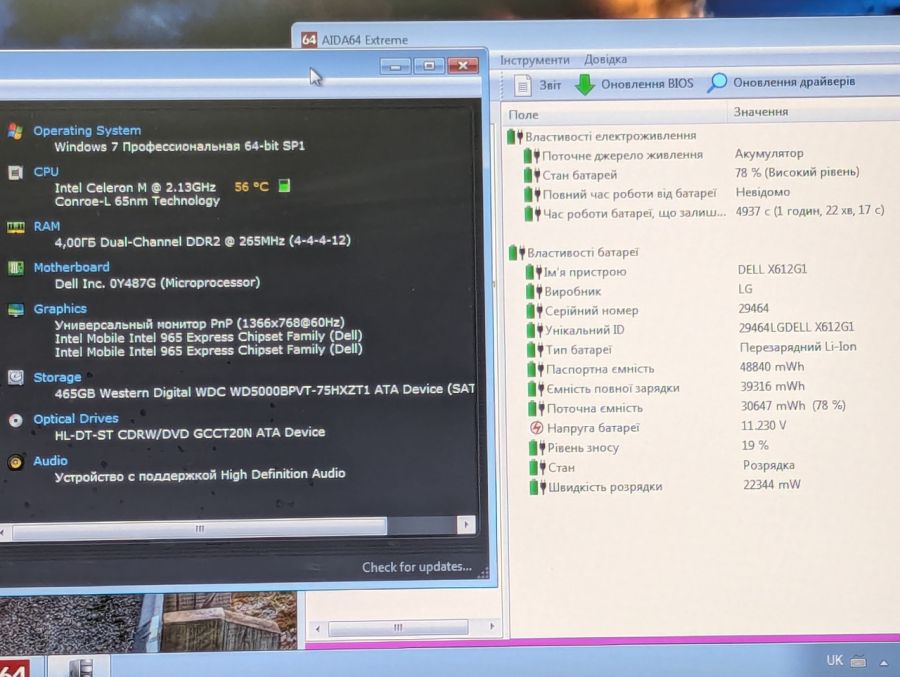Open the Operating System section link

point(87,131)
